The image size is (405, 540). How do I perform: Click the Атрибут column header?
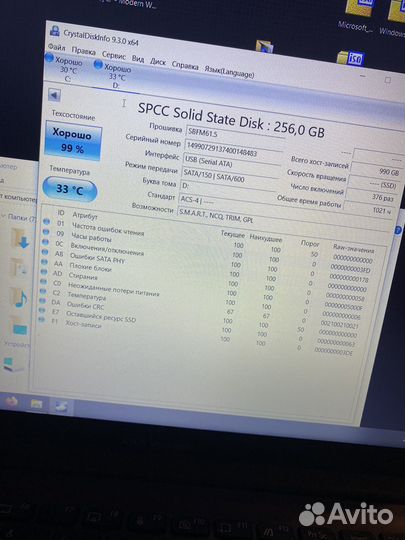click(85, 216)
